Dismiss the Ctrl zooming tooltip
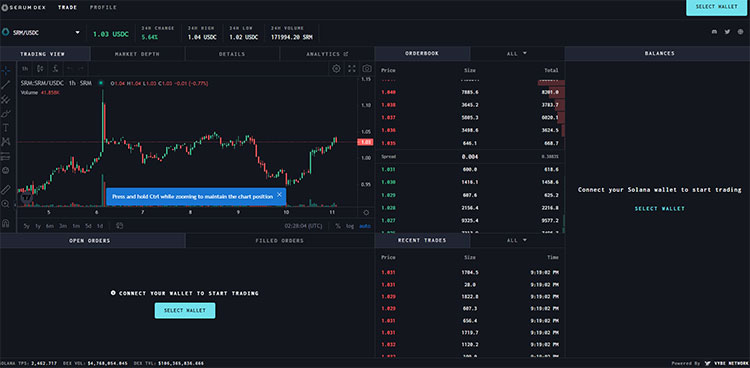The width and height of the screenshot is (750, 368). point(279,195)
